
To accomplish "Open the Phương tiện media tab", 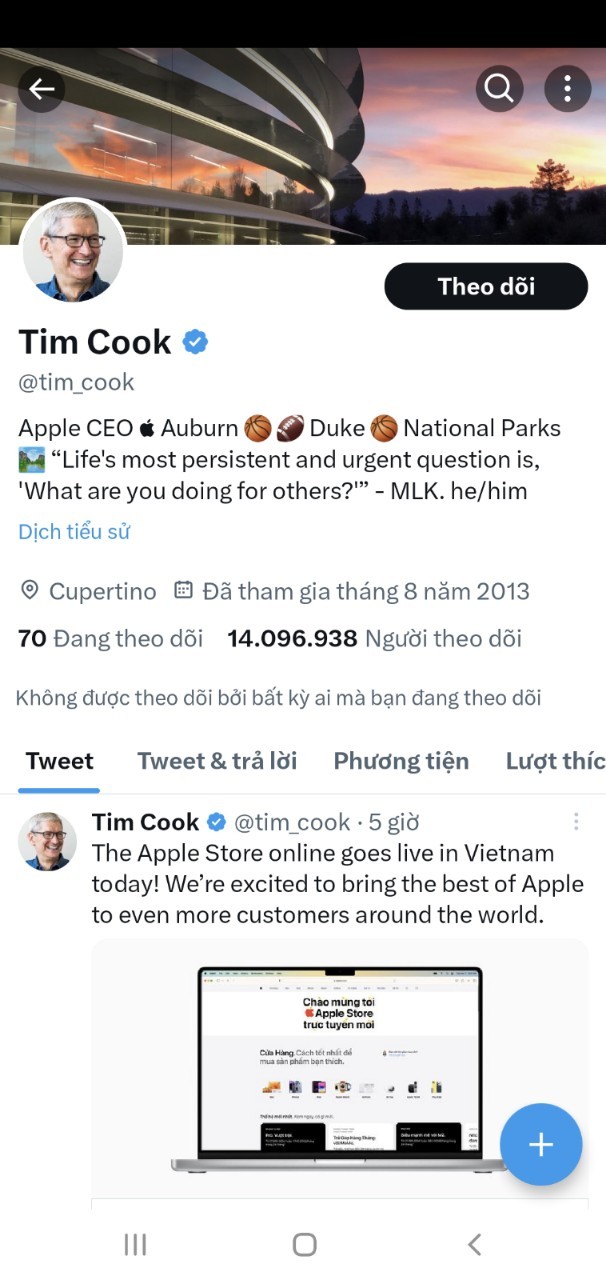I will coord(401,760).
